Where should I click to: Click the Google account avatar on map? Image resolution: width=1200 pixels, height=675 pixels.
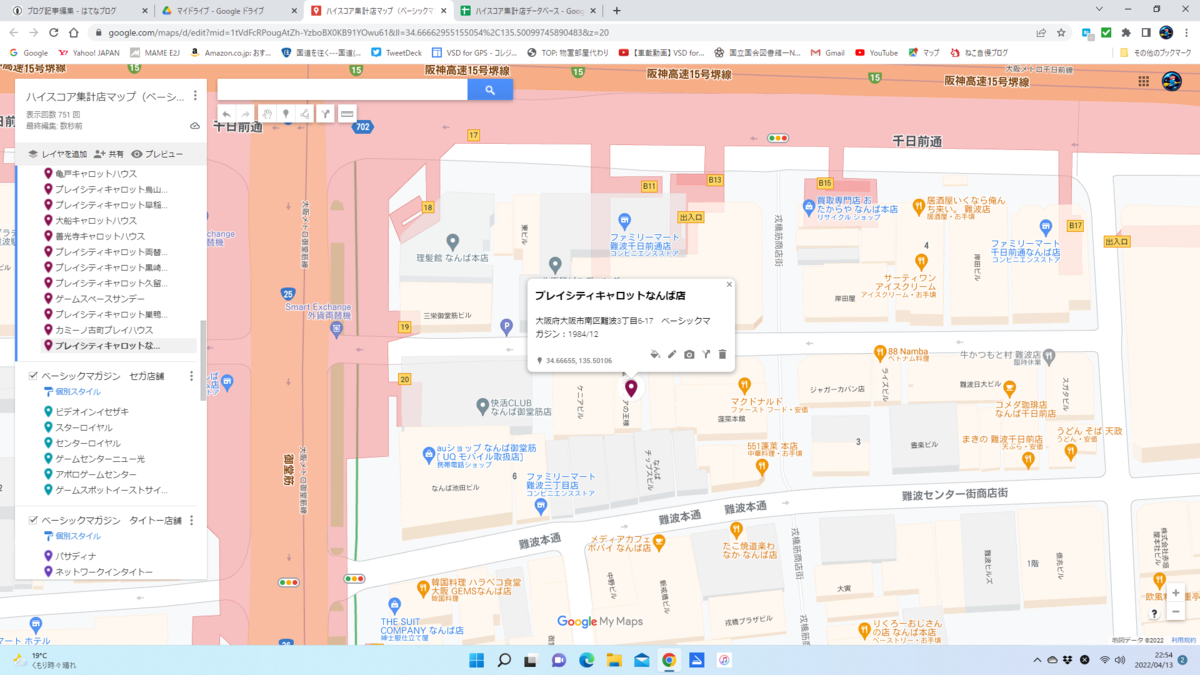pos(1171,82)
